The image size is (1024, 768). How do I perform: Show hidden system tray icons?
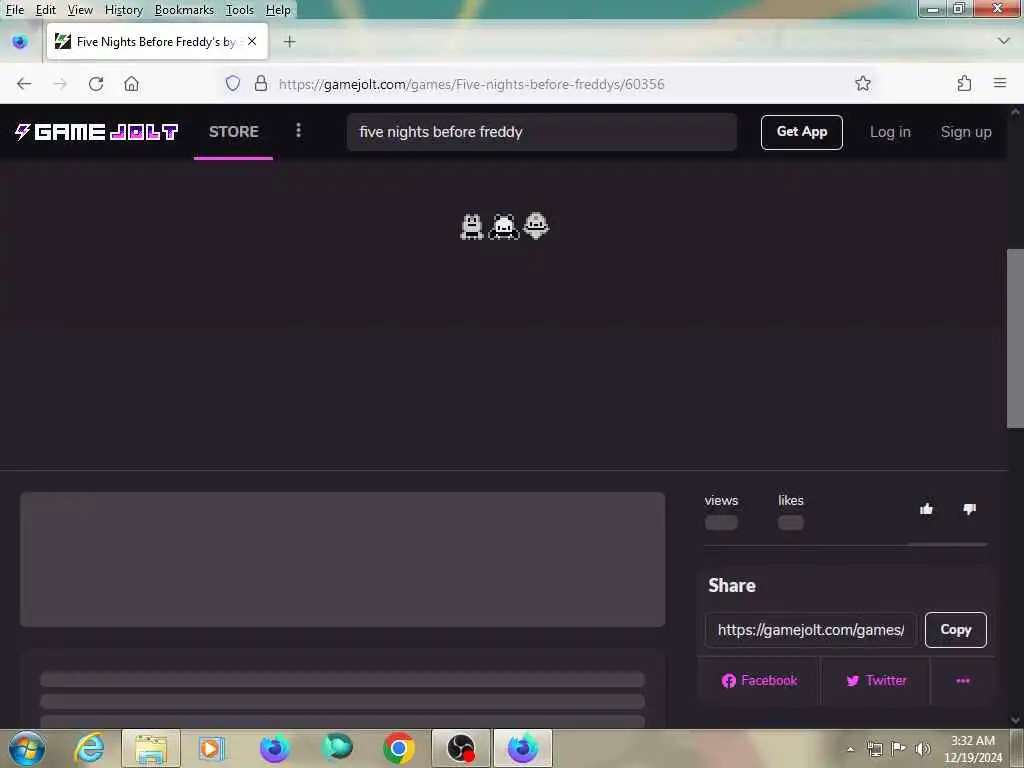click(x=850, y=749)
